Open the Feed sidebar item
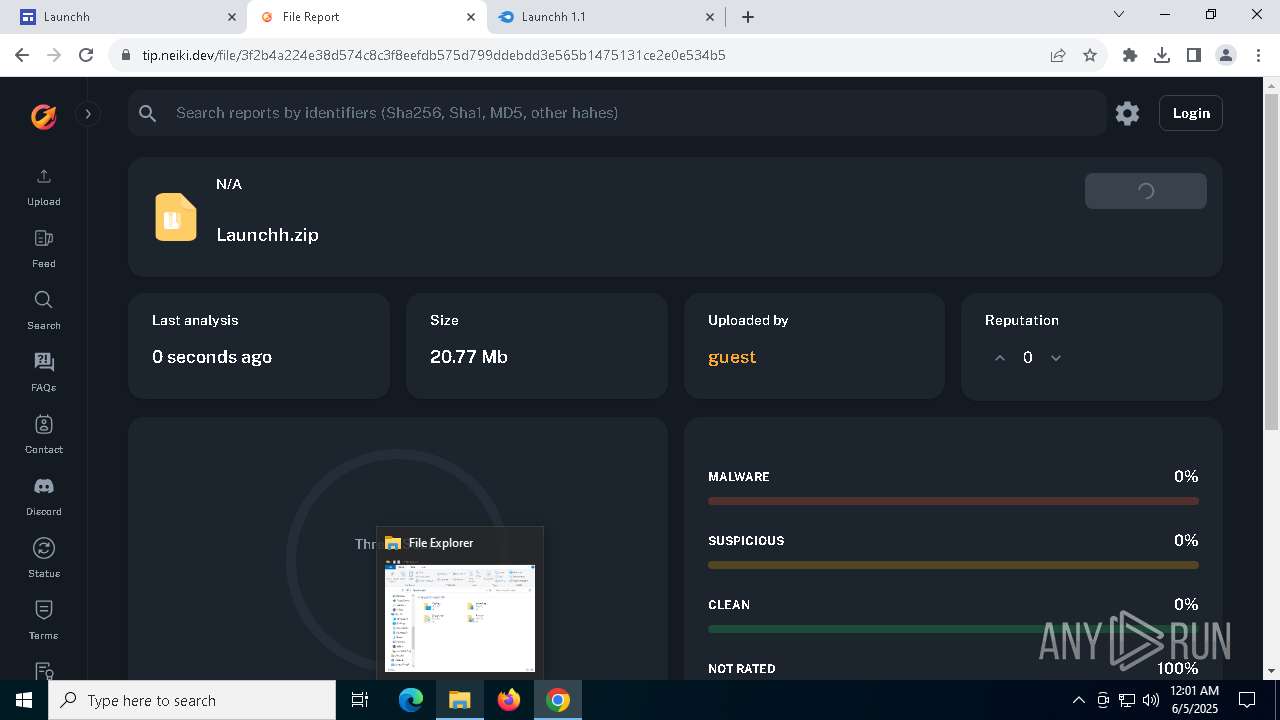The width and height of the screenshot is (1280, 720). [43, 249]
